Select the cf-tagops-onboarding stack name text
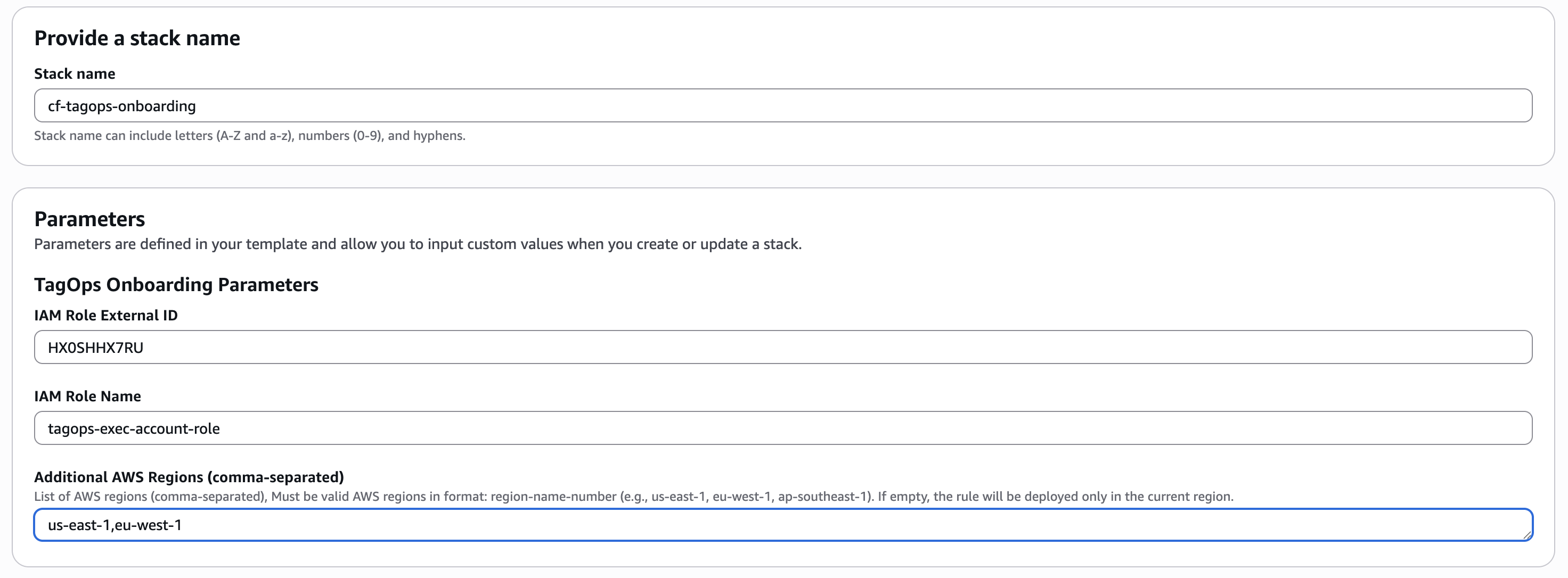 tap(122, 105)
